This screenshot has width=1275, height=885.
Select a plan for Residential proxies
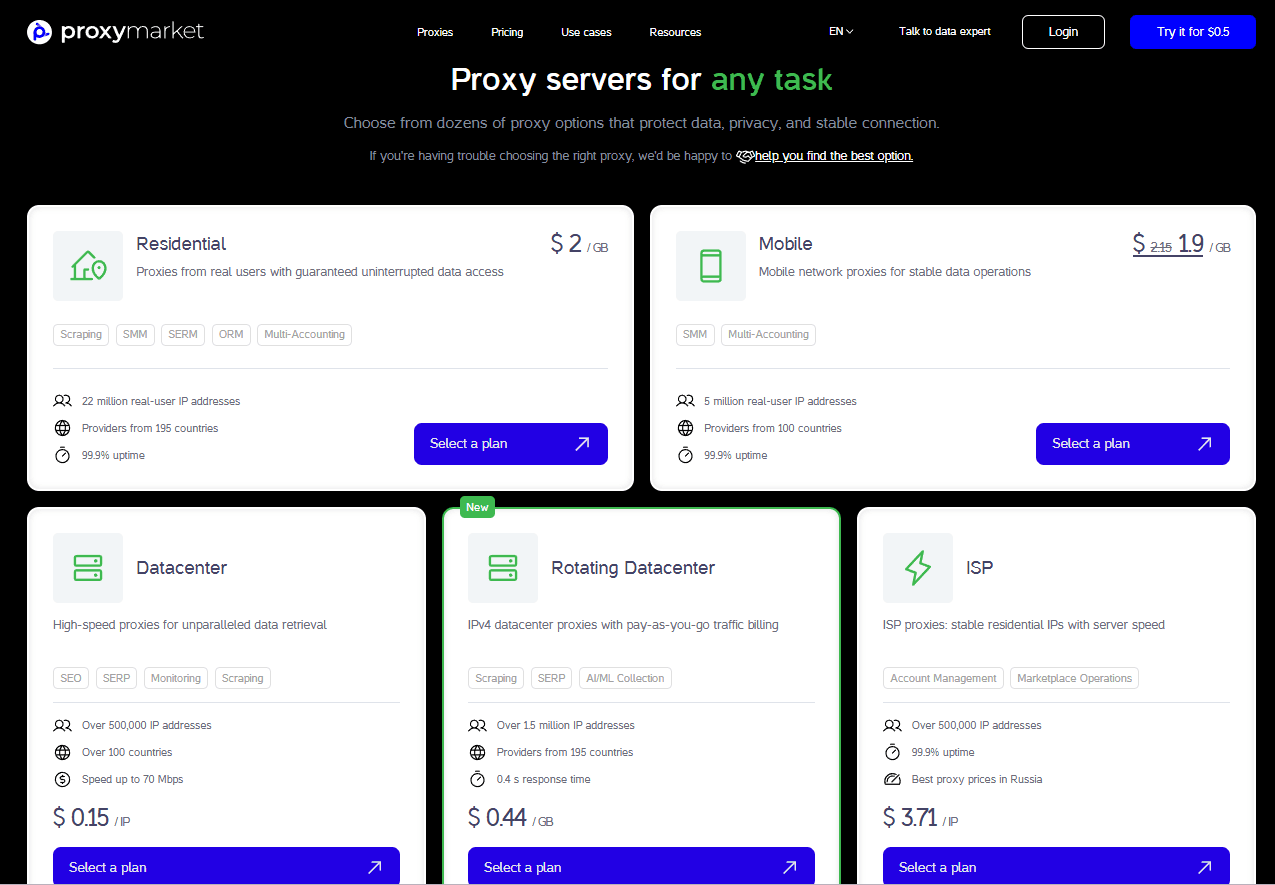click(x=511, y=444)
